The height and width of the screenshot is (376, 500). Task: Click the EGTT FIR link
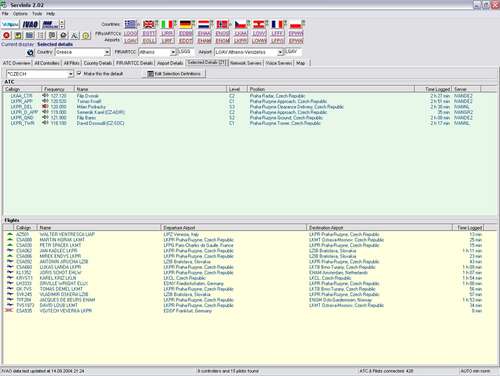(149, 34)
